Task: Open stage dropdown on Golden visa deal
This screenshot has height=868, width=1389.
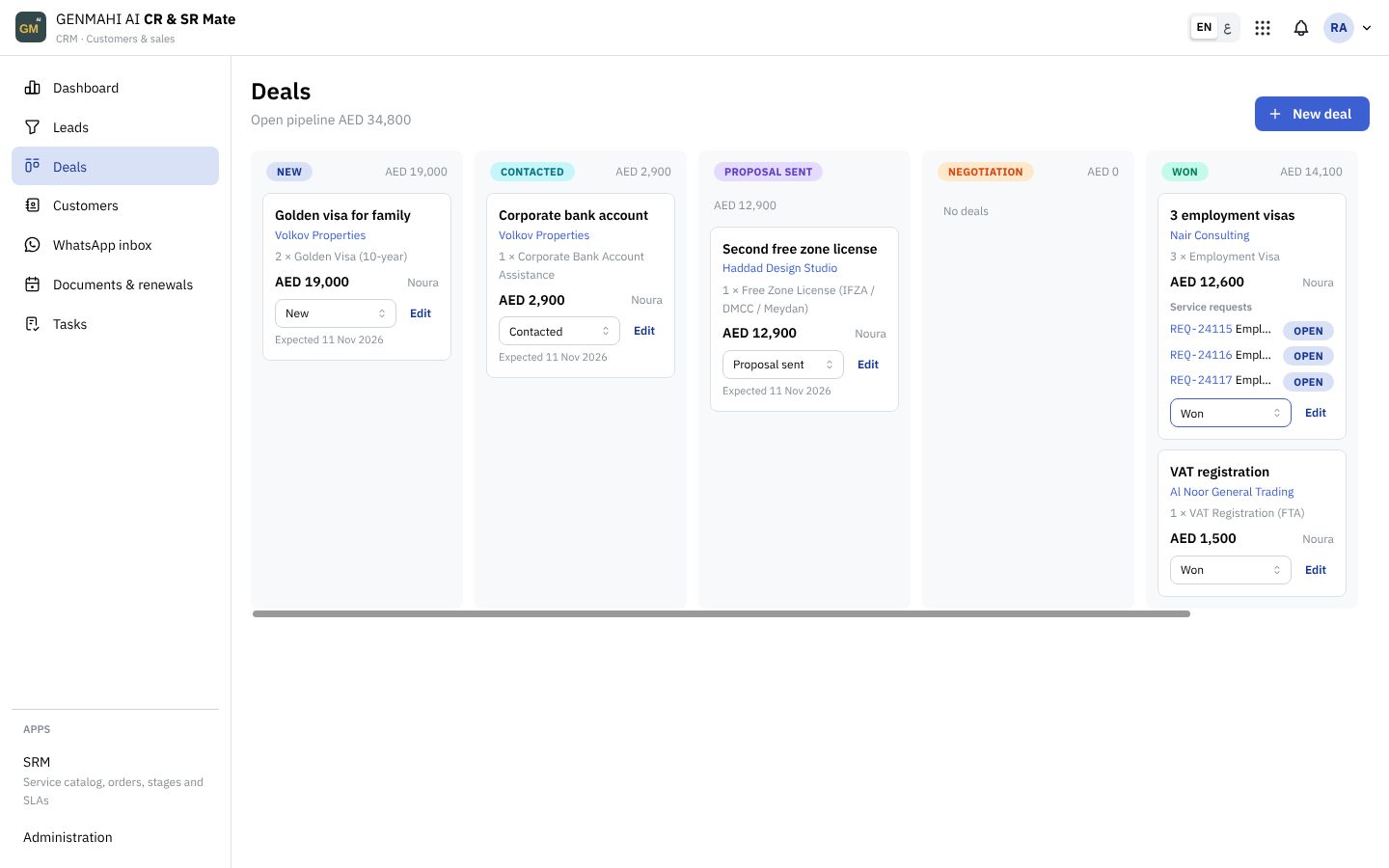Action: coord(336,313)
